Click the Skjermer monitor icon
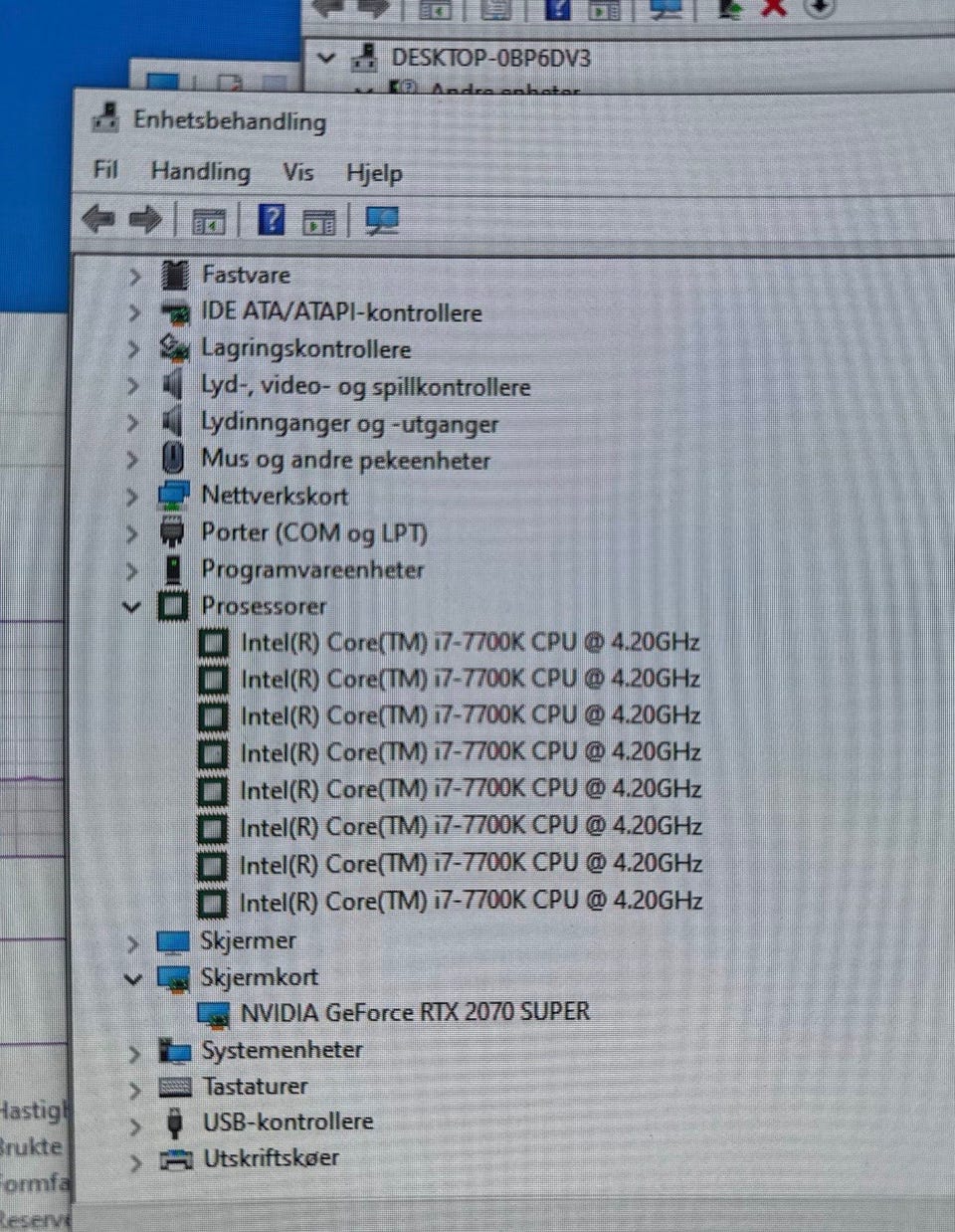This screenshot has width=955, height=1232. [x=173, y=941]
